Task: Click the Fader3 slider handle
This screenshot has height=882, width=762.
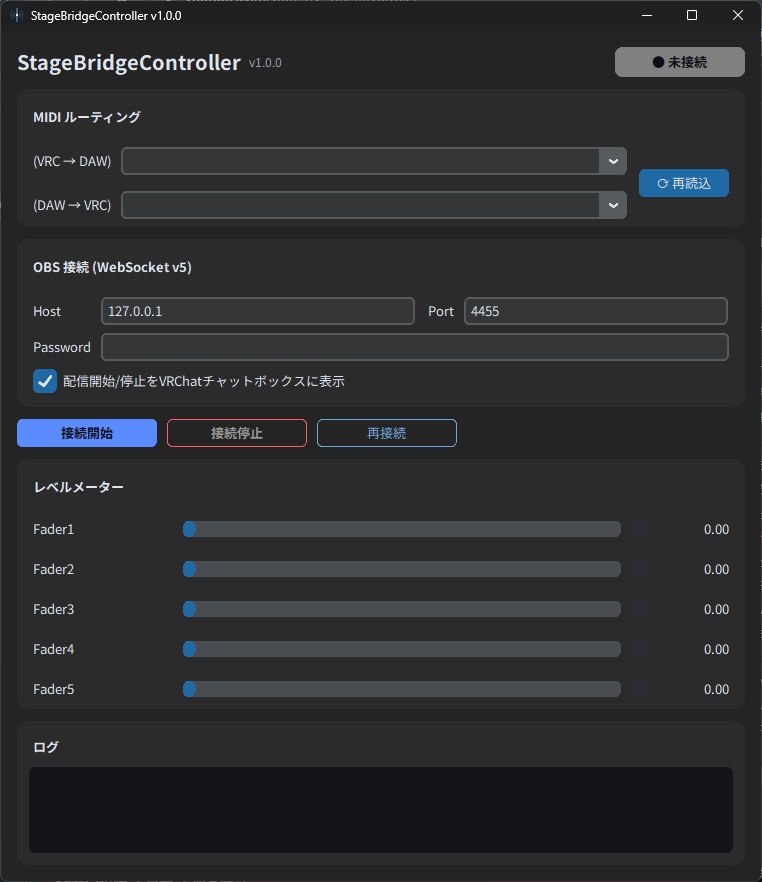Action: [190, 609]
